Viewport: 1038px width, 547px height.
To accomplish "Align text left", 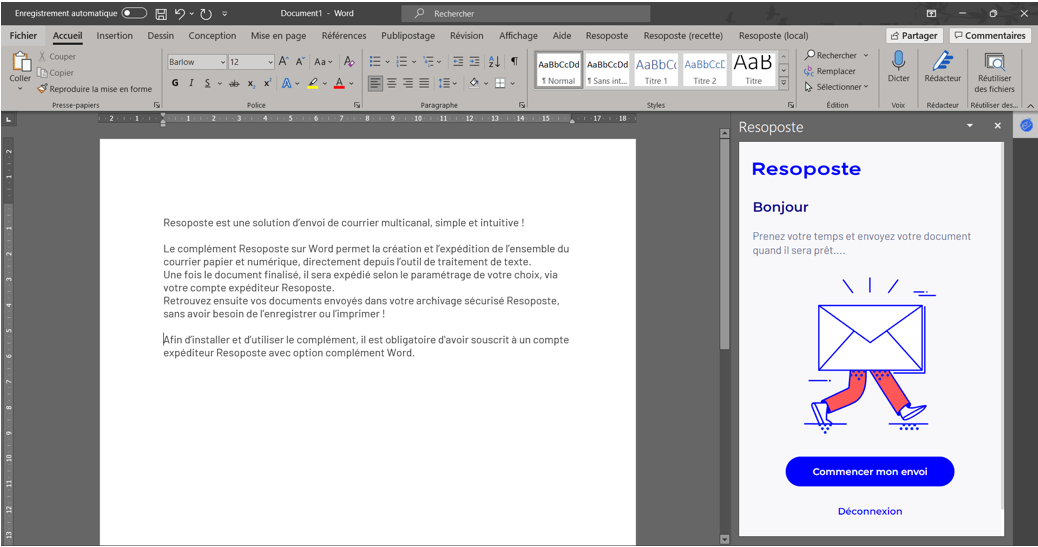I will coord(375,83).
